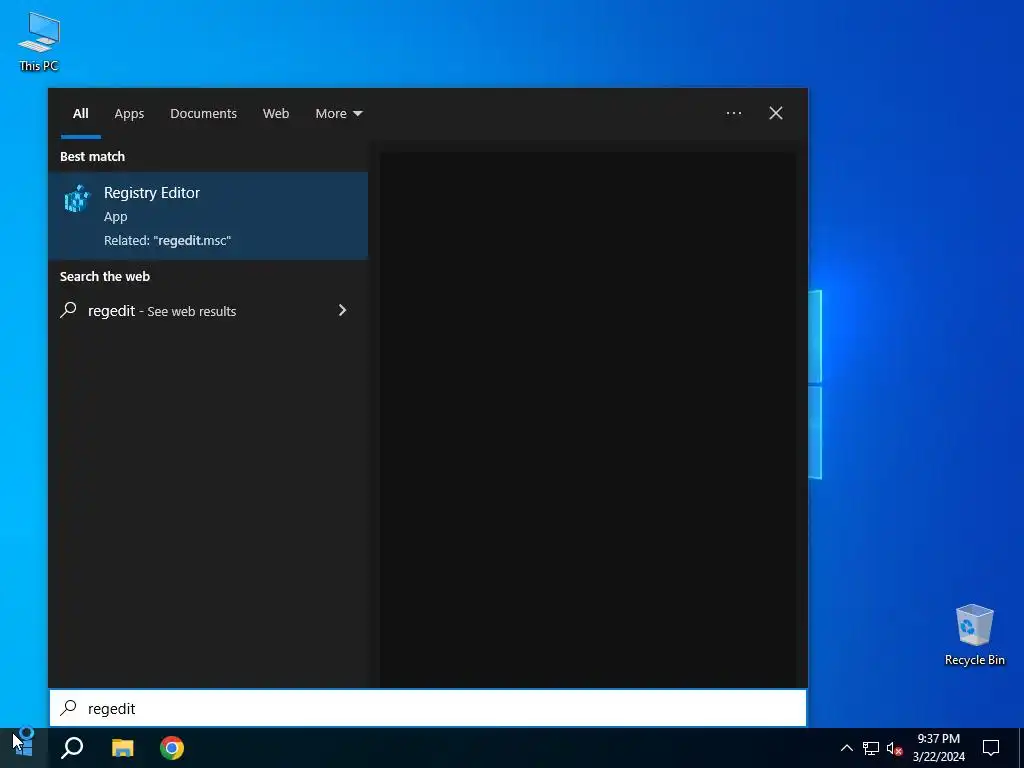The height and width of the screenshot is (768, 1024).
Task: Select the Recycle Bin desktop icon
Action: click(974, 635)
